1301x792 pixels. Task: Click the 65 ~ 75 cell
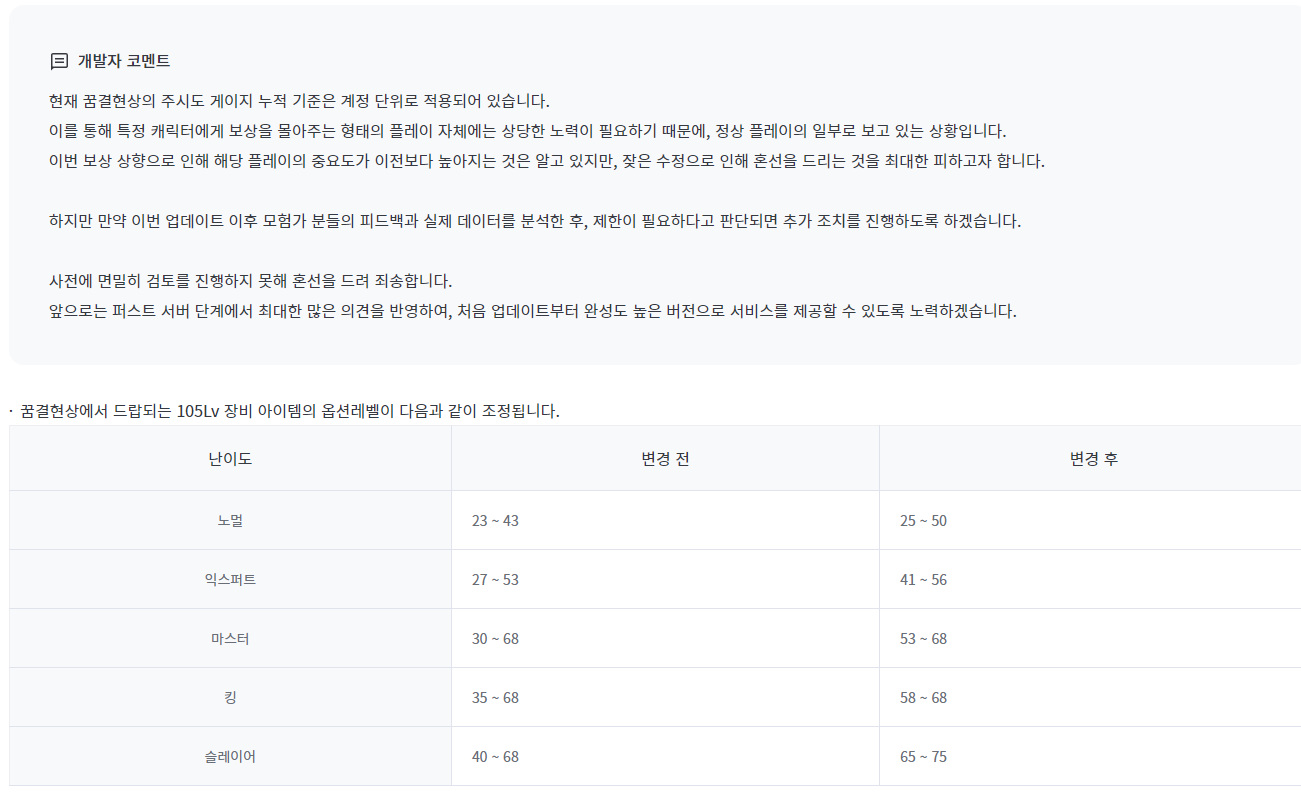point(923,757)
